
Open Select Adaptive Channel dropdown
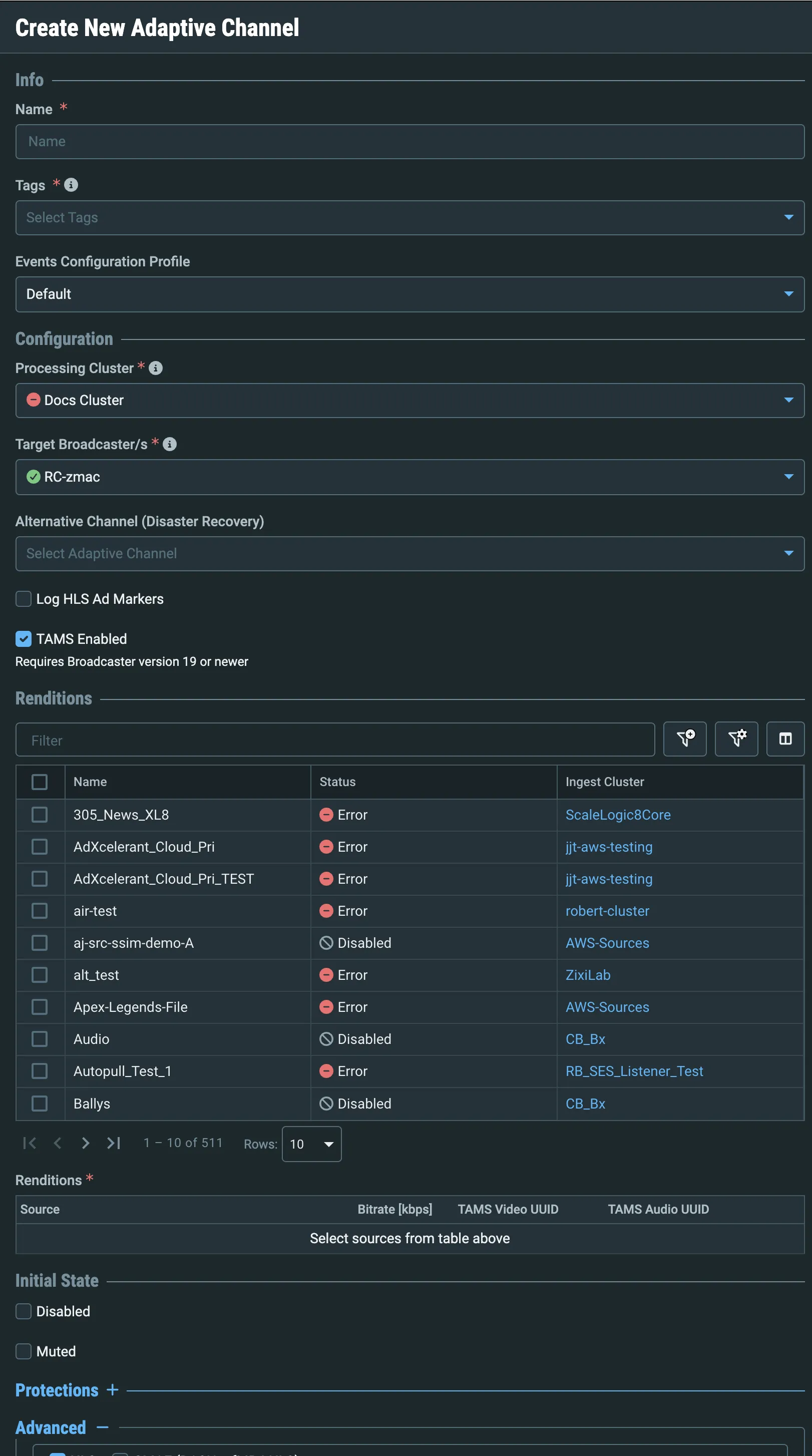pyautogui.click(x=410, y=553)
